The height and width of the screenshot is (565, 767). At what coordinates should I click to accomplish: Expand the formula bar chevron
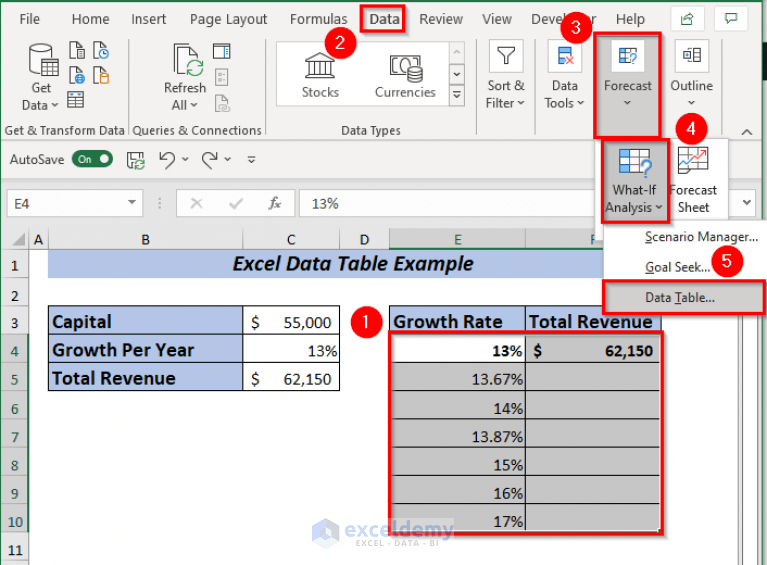click(x=746, y=203)
